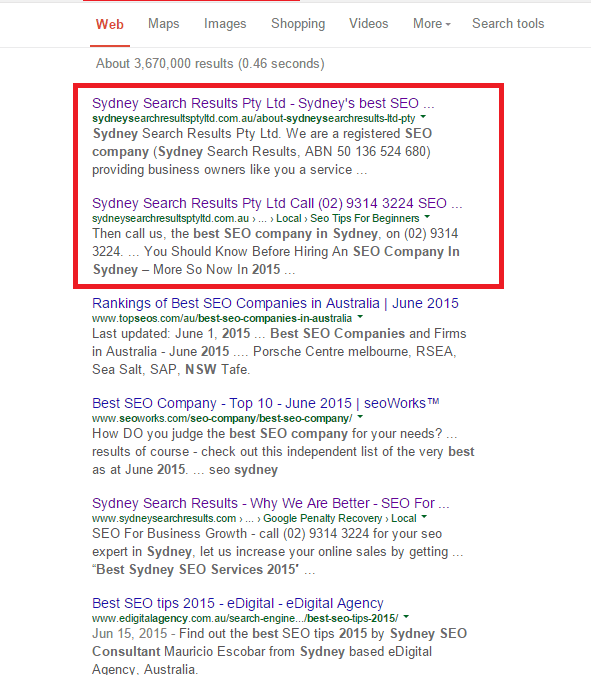Open Best SEO Company Top 10 seoWorks link
This screenshot has width=591, height=675.
pyautogui.click(x=266, y=403)
